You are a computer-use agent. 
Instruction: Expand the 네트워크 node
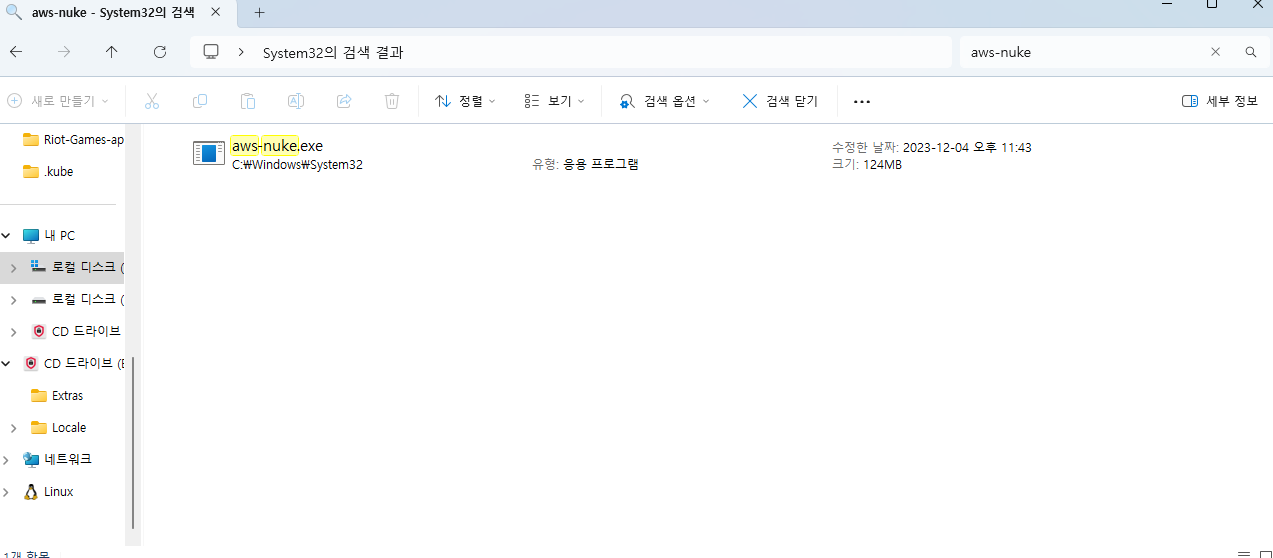7,460
